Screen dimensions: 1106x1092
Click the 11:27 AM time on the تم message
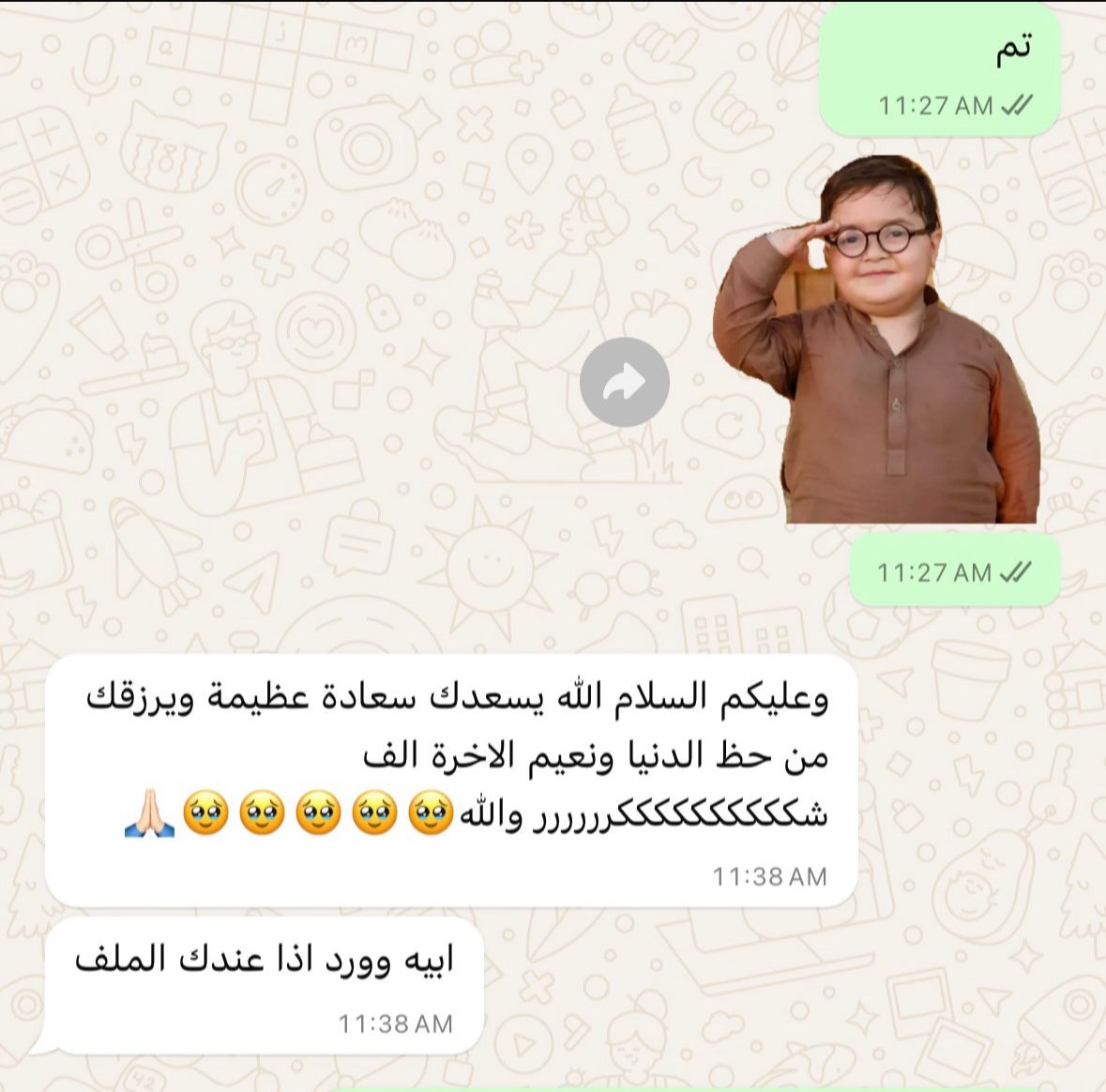935,106
